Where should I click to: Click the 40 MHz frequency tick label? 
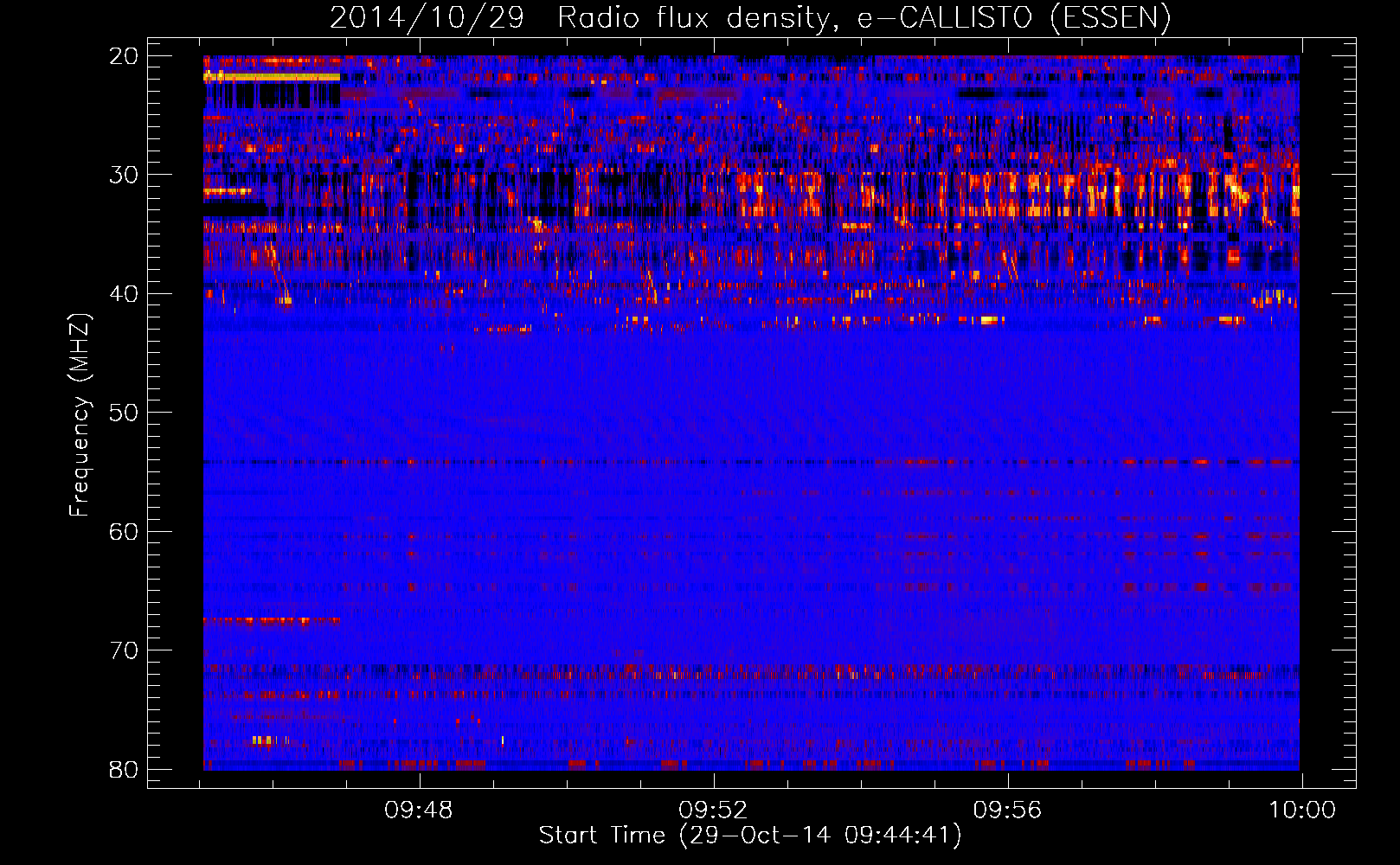(124, 294)
